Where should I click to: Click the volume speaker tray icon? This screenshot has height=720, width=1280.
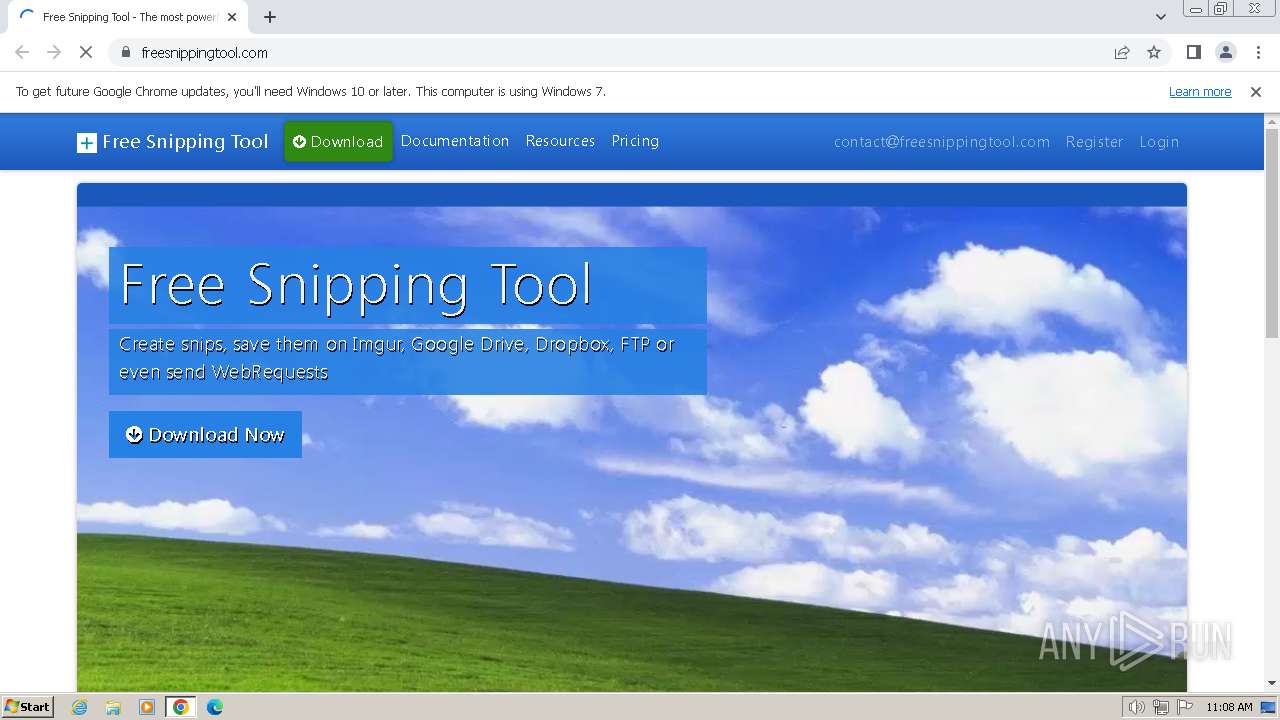[x=1137, y=707]
